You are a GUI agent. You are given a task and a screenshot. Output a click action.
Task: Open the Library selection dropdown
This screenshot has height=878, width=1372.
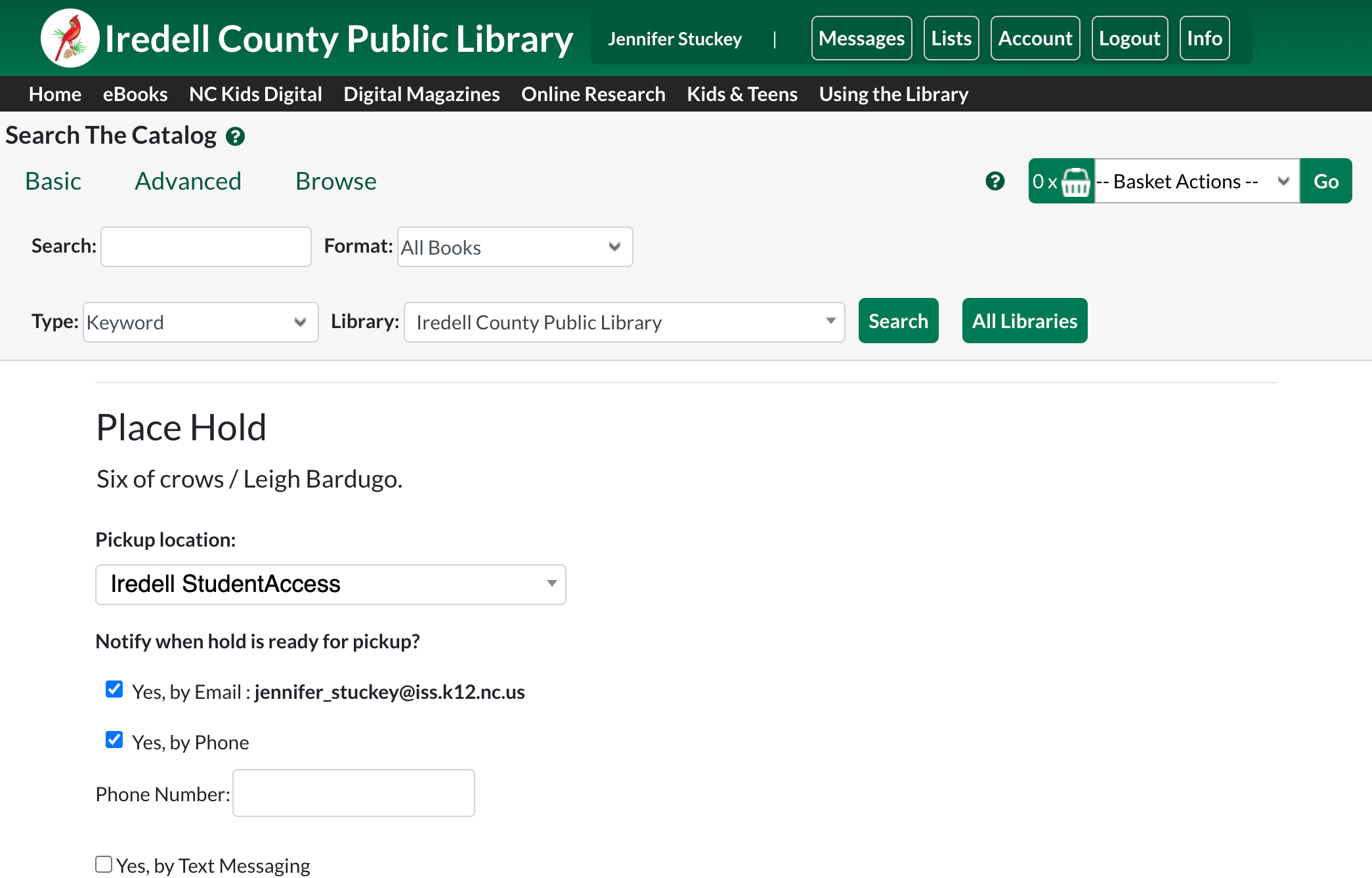[x=624, y=322]
